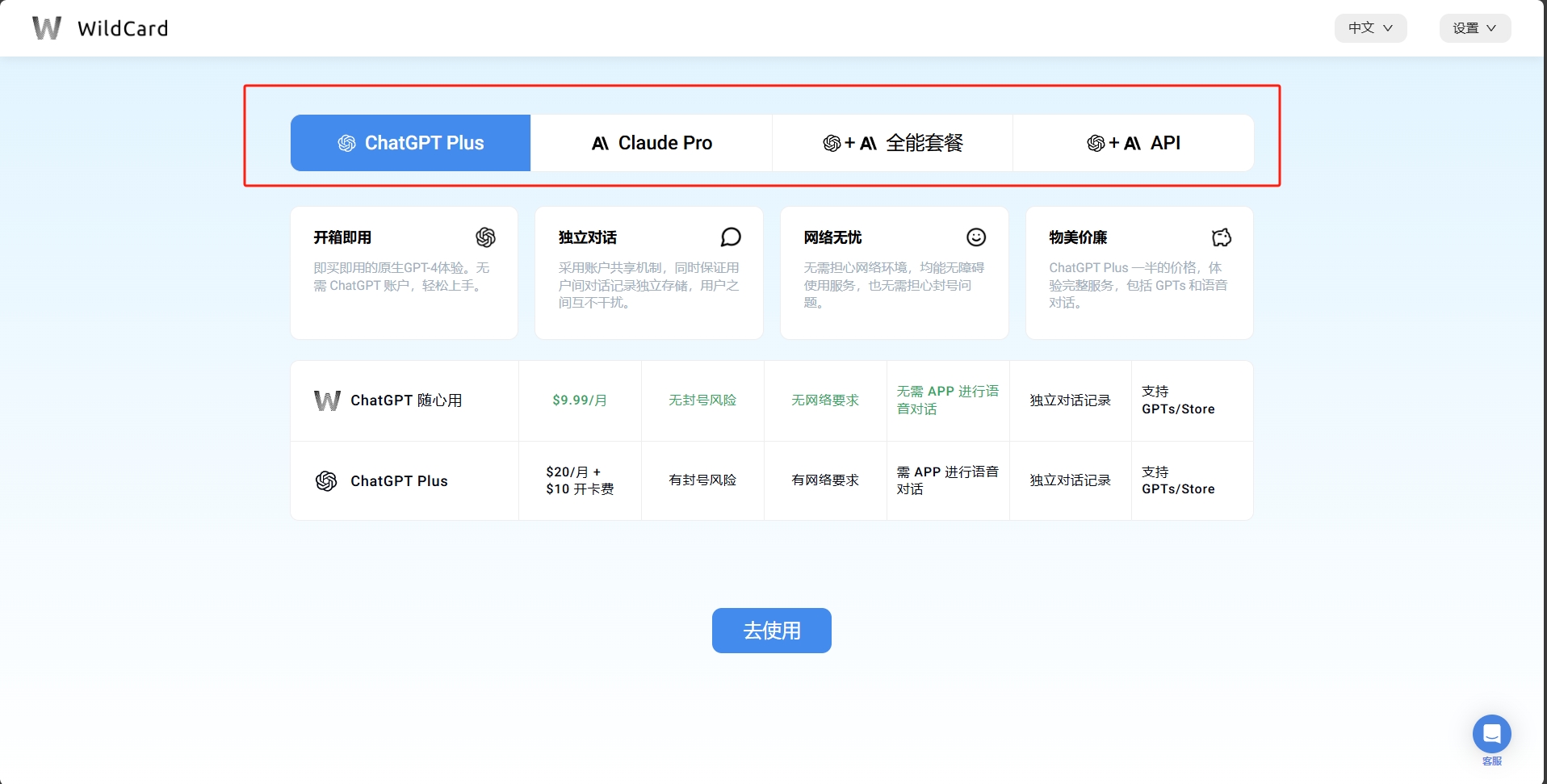Click the $9.99/月 price cell
This screenshot has height=784, width=1547.
point(580,400)
